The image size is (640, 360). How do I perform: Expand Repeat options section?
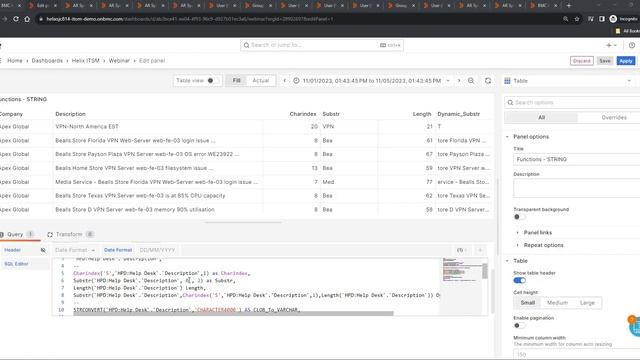(x=543, y=245)
